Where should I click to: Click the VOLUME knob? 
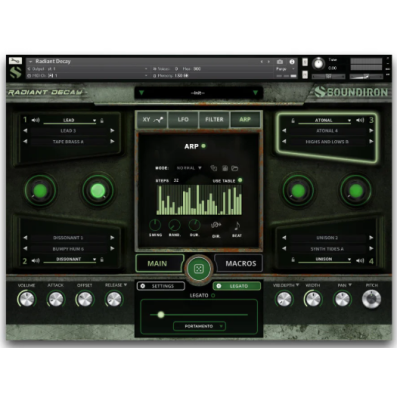26,299
